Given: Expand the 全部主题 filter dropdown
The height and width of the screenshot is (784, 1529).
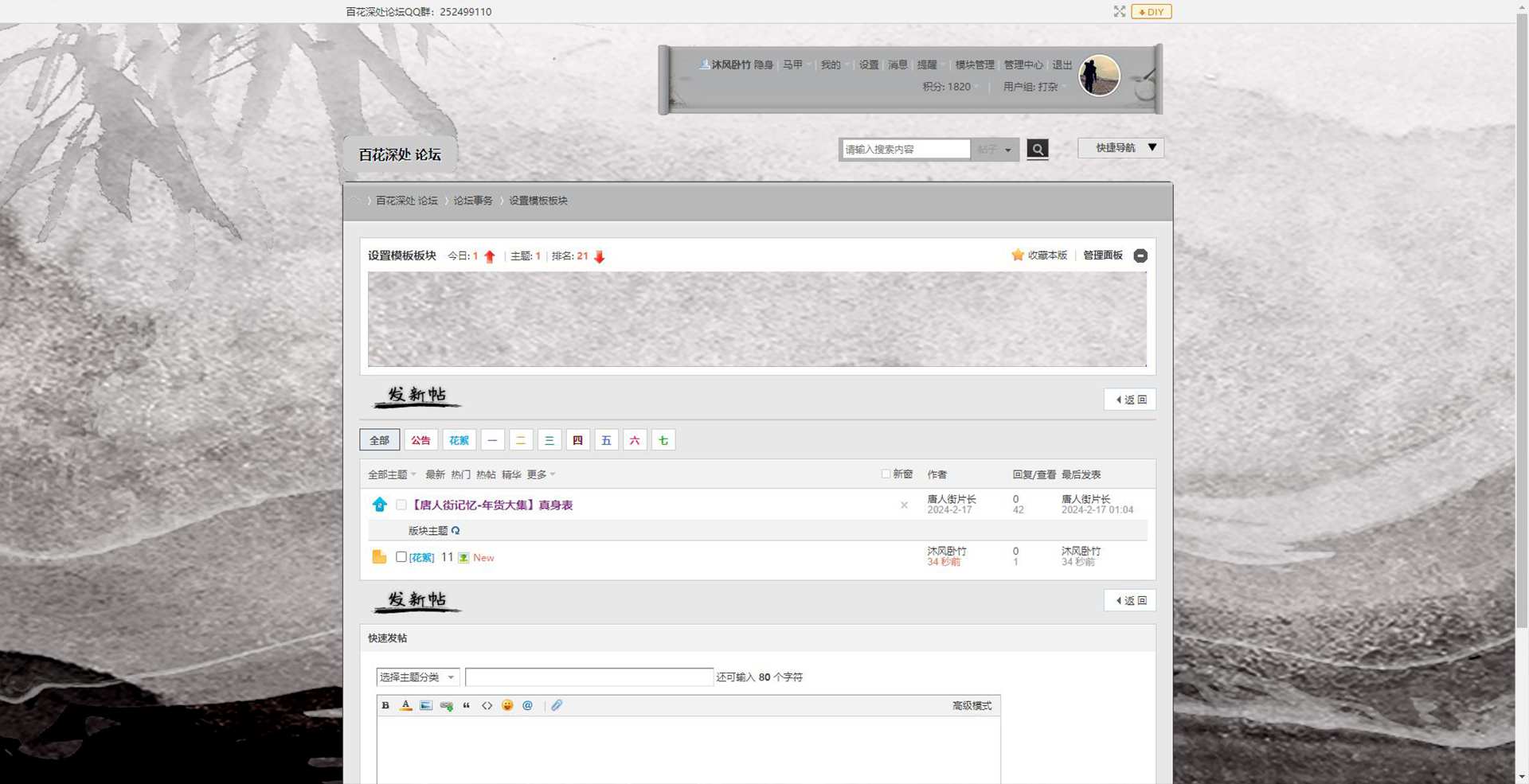Looking at the screenshot, I should 392,475.
